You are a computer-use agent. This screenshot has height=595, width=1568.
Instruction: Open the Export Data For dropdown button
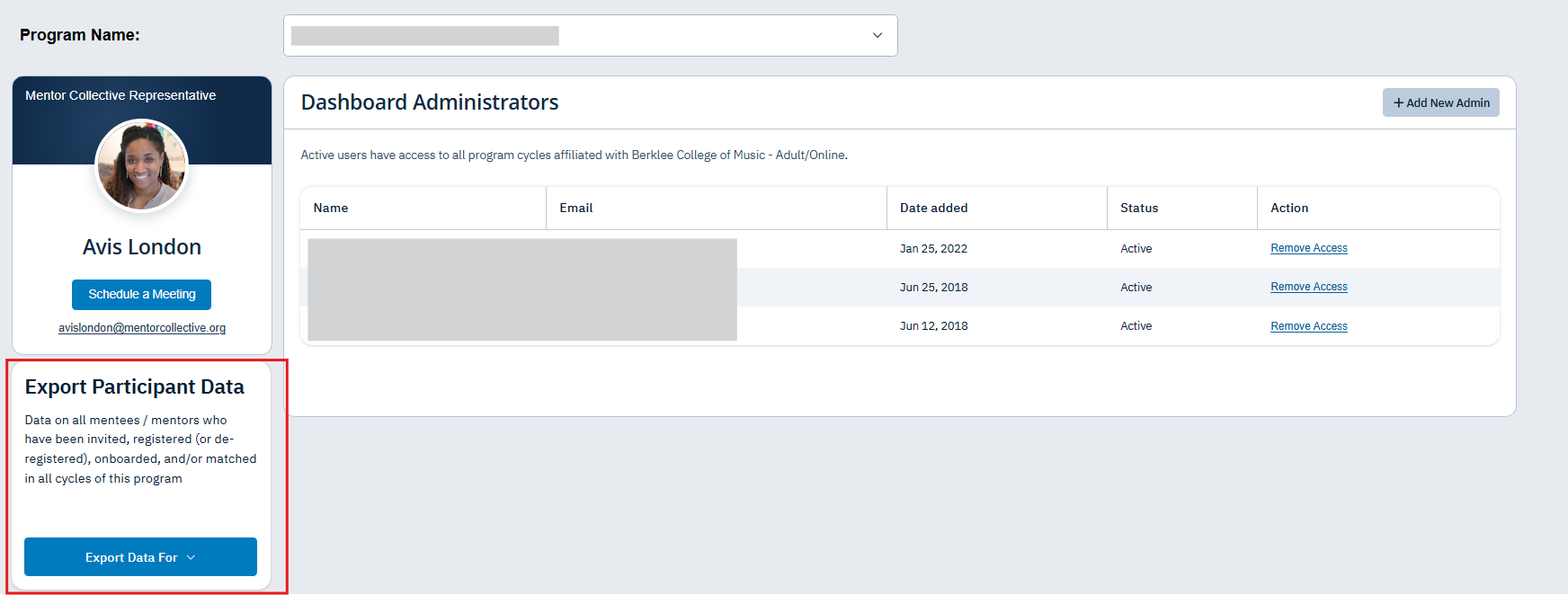(x=140, y=557)
